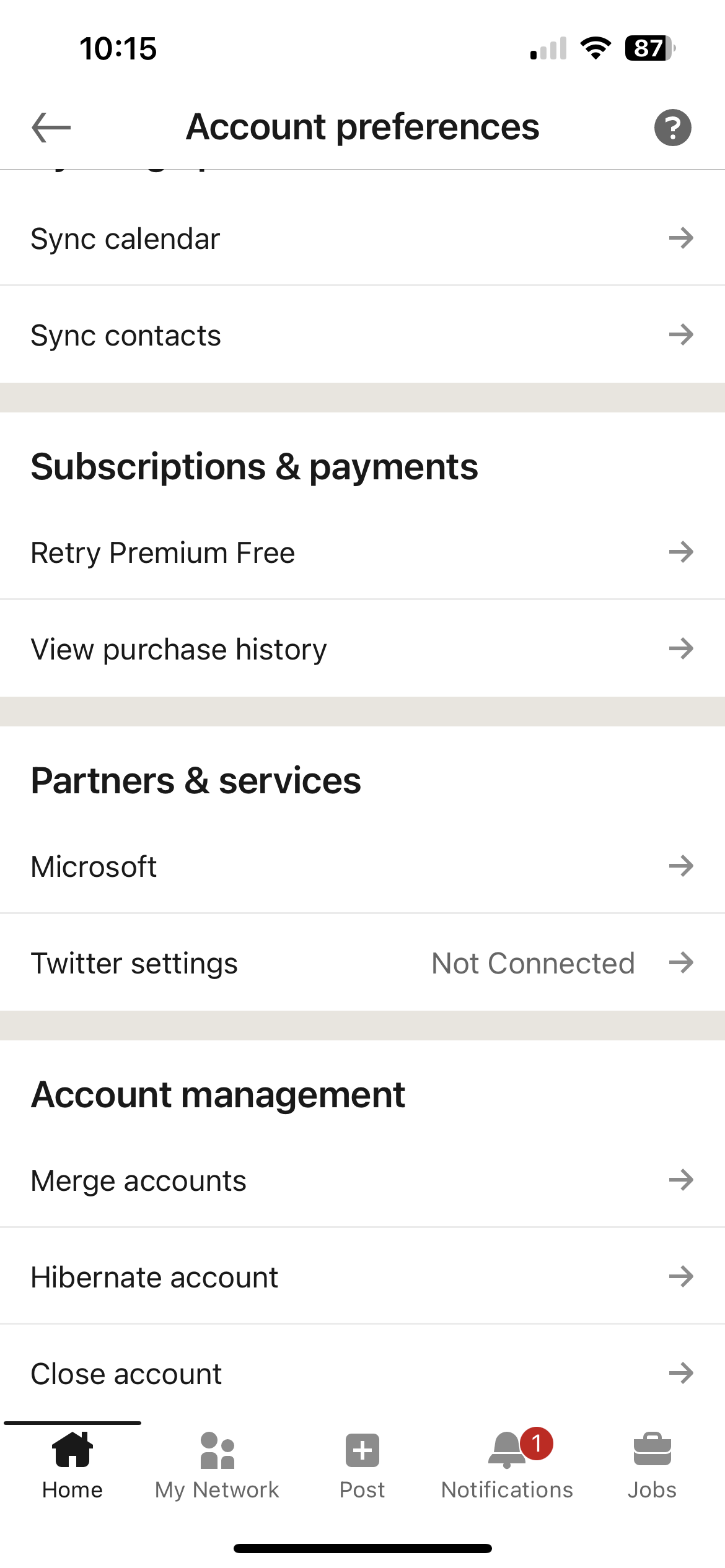
Task: Tap the Home house icon
Action: click(x=72, y=1450)
